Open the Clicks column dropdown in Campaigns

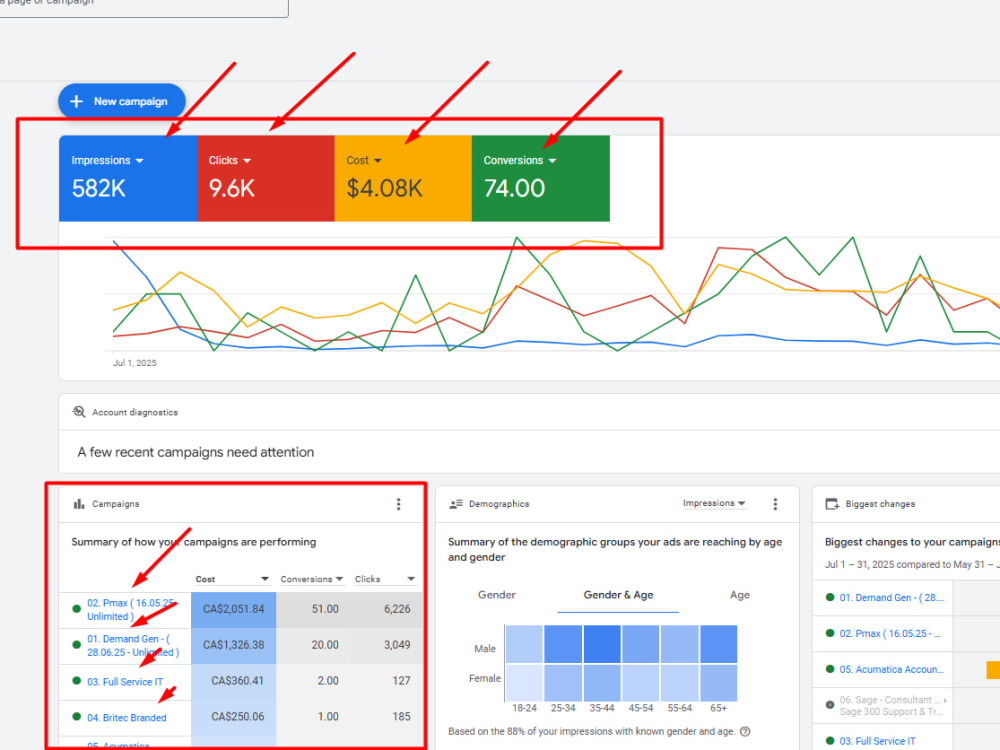click(x=385, y=579)
